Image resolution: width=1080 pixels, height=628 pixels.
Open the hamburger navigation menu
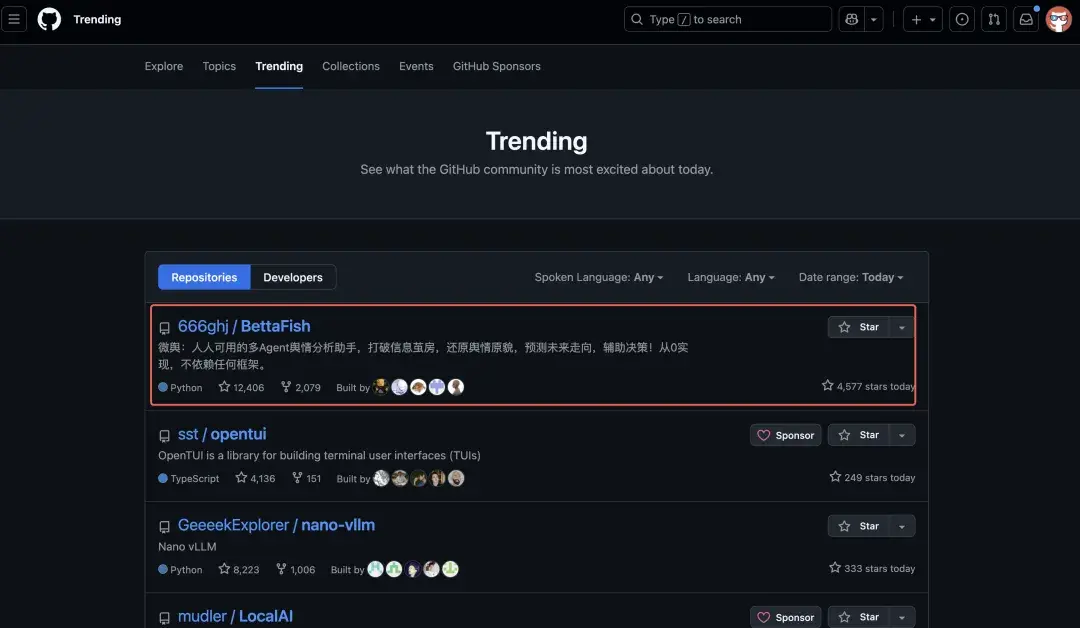tap(14, 19)
